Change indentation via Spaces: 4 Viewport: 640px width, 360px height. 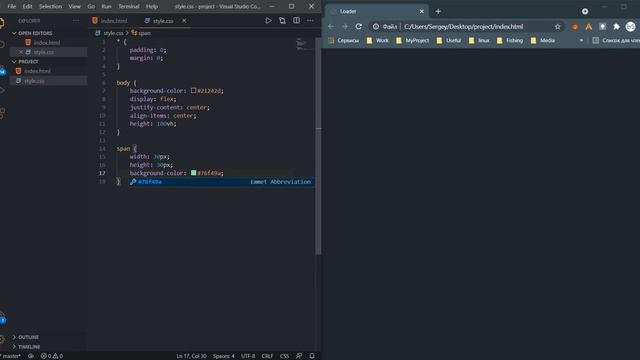click(224, 356)
